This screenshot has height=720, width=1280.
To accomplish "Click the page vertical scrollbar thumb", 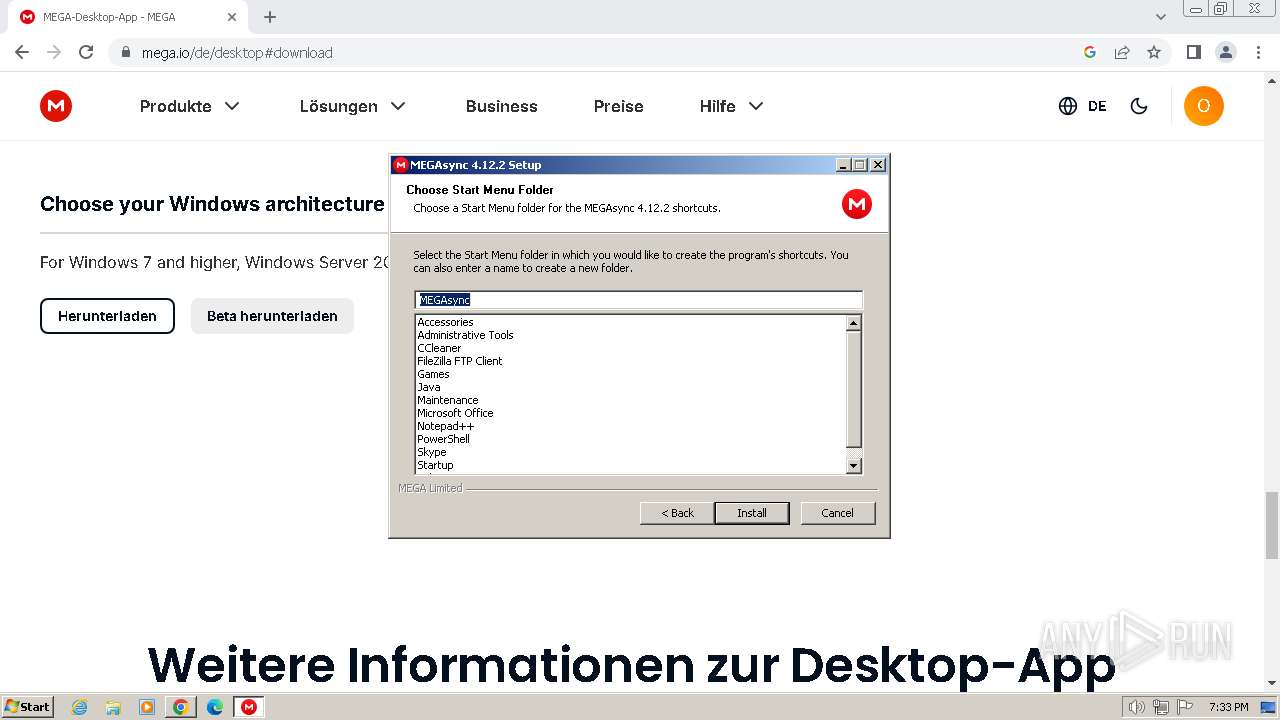I will pos(1272,525).
